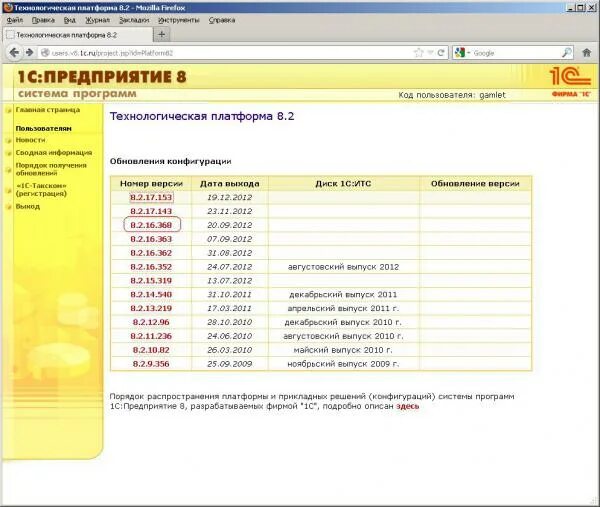
Task: Click the Номер версии column header
Action: coord(151,184)
